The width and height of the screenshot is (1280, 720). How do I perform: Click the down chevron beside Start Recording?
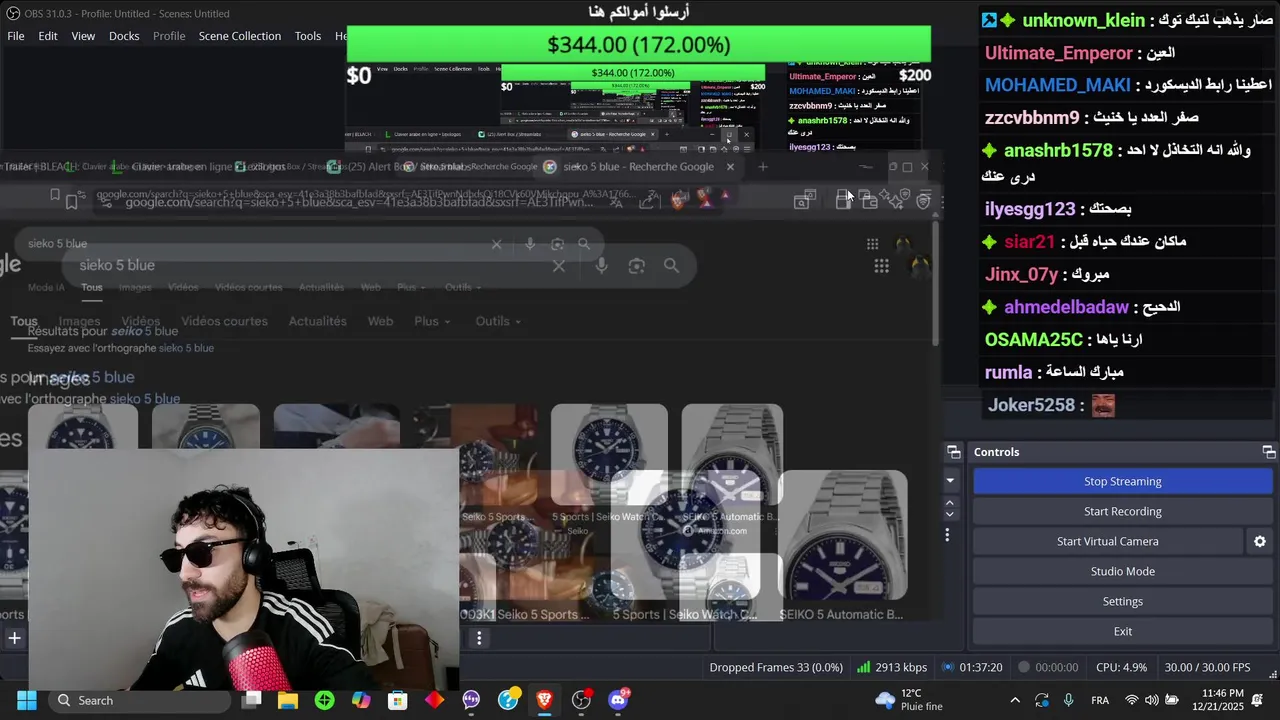pos(950,514)
